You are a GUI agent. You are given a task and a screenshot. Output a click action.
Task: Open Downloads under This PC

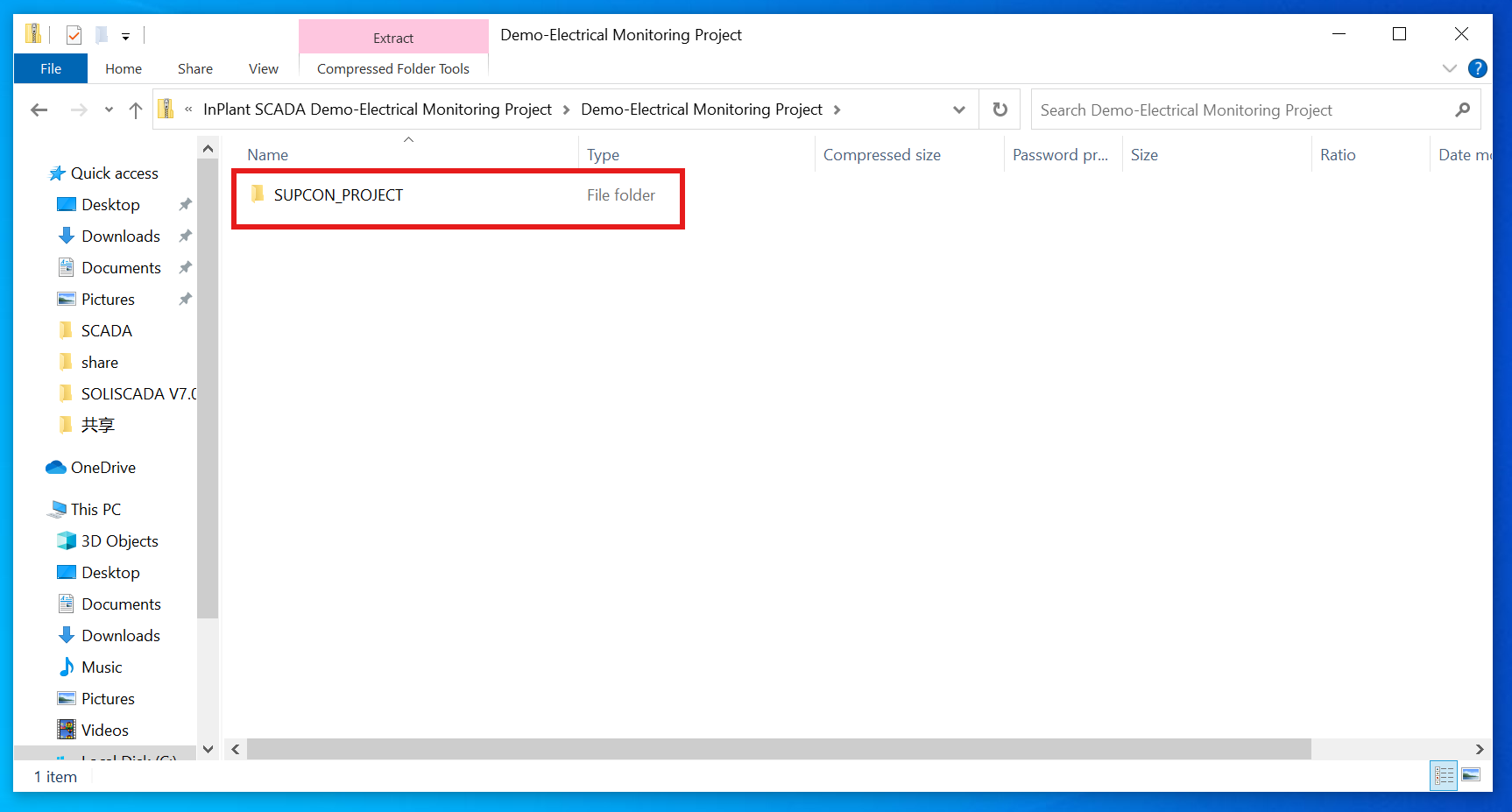pyautogui.click(x=120, y=636)
